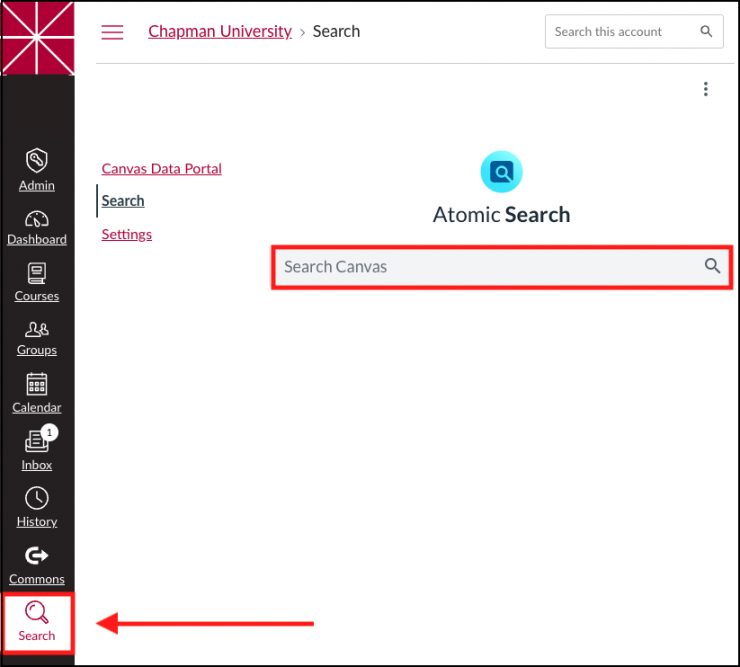The image size is (740, 667).
Task: Click the Chapman University logo
Action: pyautogui.click(x=38, y=39)
